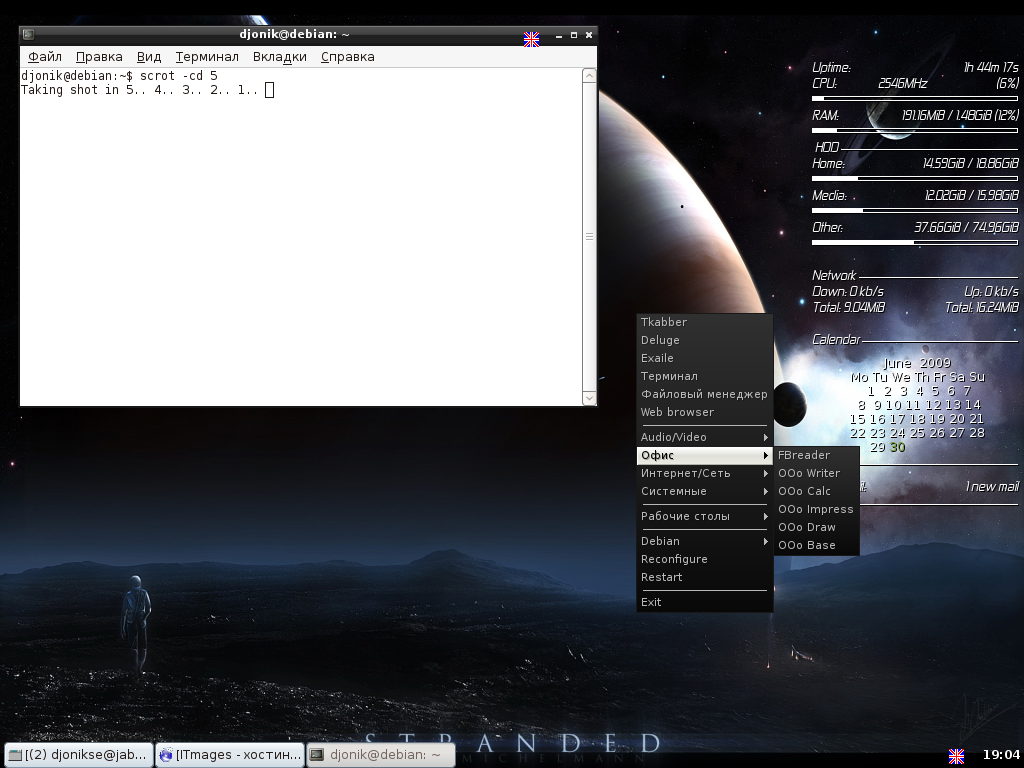Open the Вкладки menu in terminal
This screenshot has height=768, width=1024.
point(279,57)
